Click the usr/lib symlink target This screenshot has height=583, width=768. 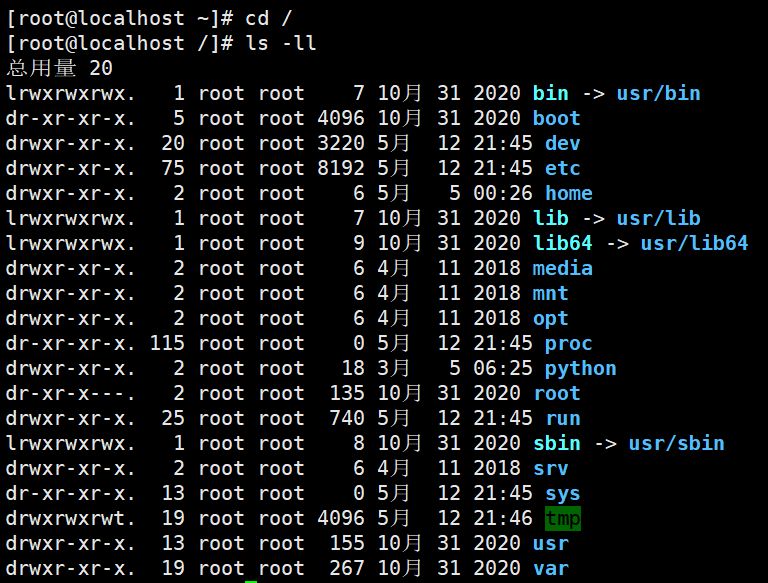658,219
